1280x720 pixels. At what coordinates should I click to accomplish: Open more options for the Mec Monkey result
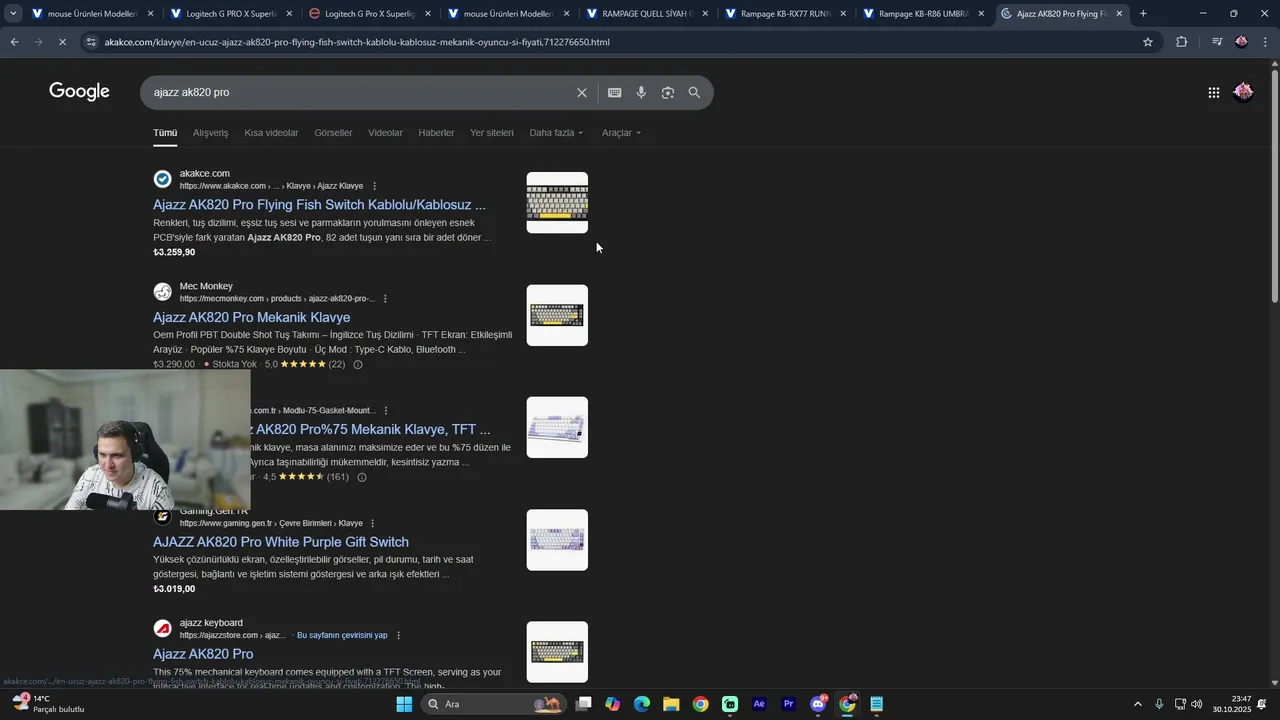385,299
